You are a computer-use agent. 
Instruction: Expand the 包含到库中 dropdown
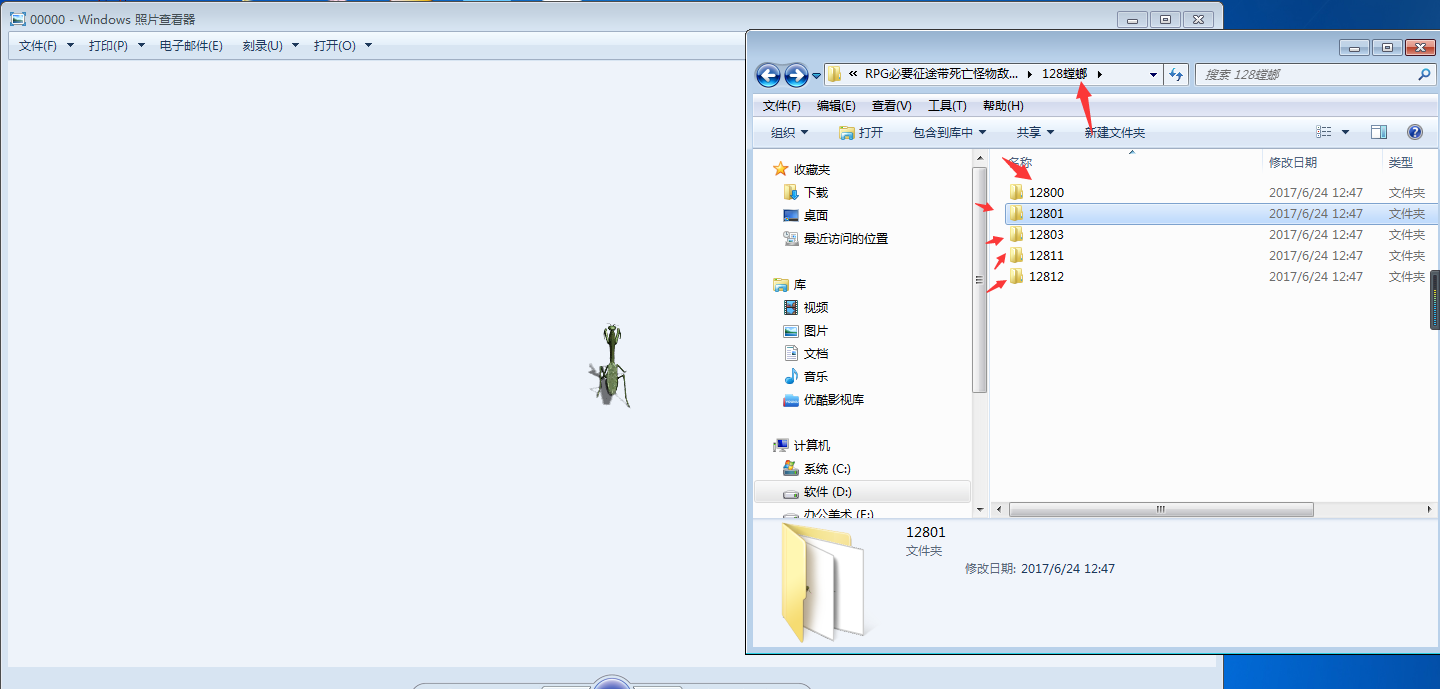click(949, 132)
